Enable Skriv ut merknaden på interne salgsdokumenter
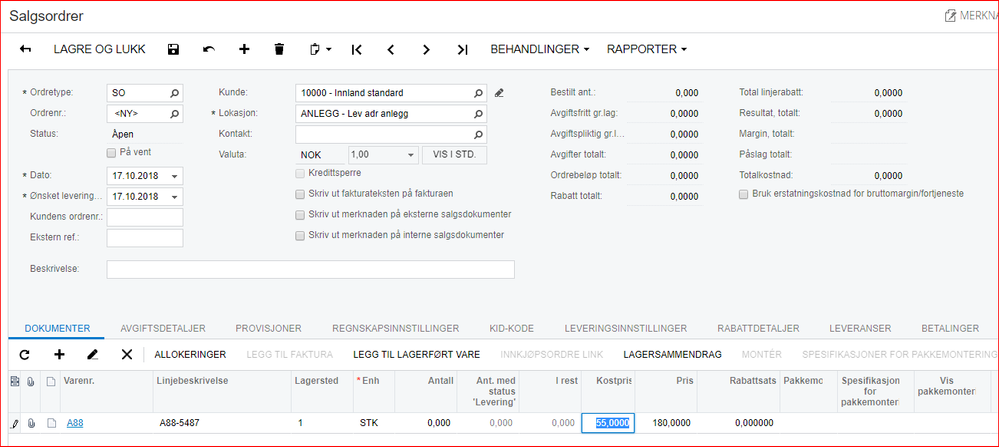This screenshot has height=447, width=999. [300, 236]
